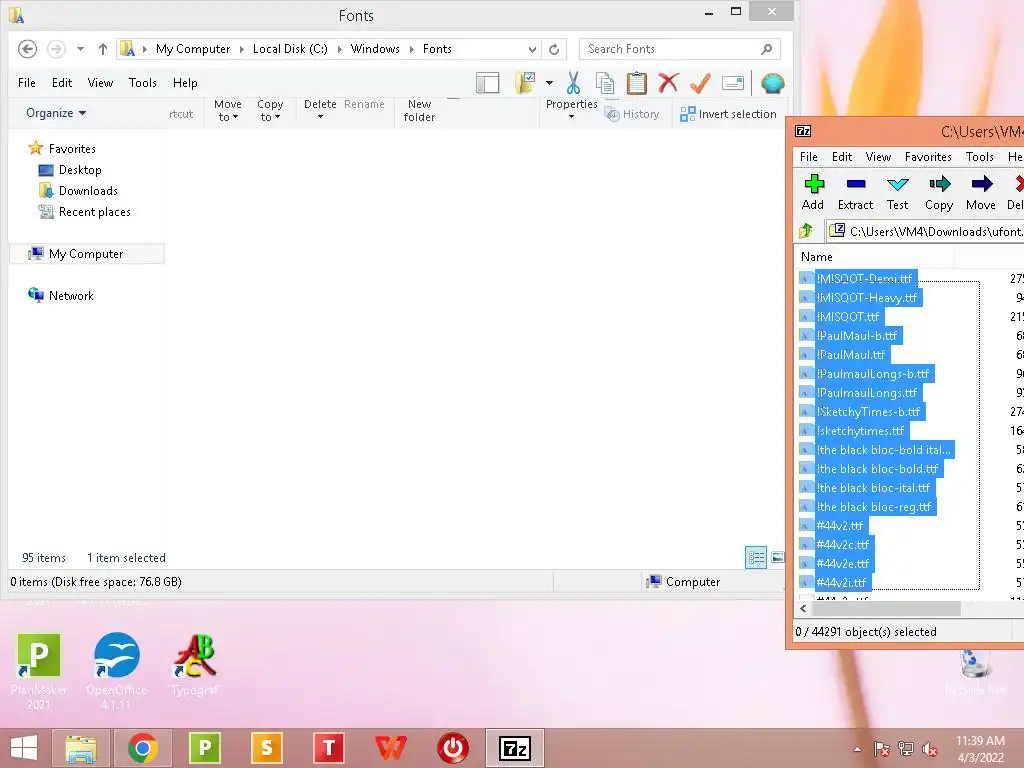Select Windows in the address breadcrumb

[x=375, y=49]
